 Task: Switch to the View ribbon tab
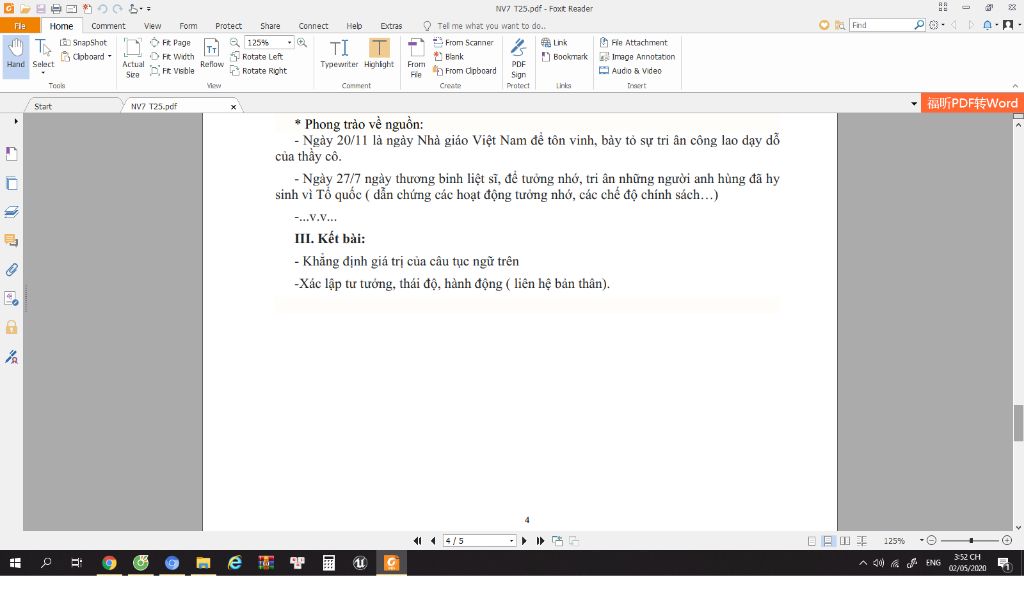152,25
